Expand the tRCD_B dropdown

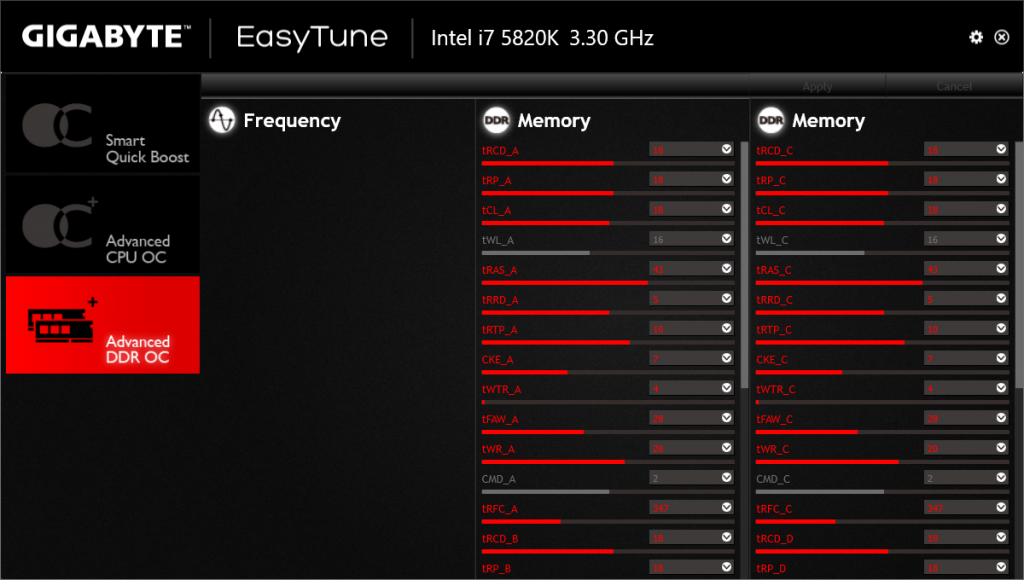(x=726, y=538)
